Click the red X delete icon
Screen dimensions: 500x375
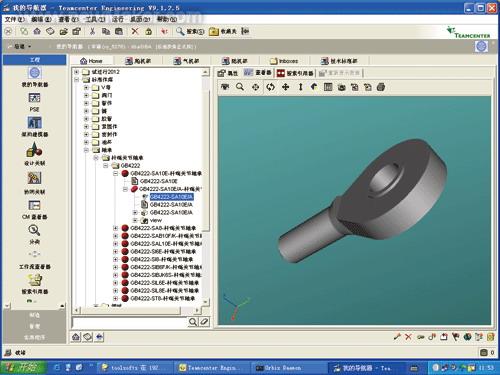click(135, 31)
